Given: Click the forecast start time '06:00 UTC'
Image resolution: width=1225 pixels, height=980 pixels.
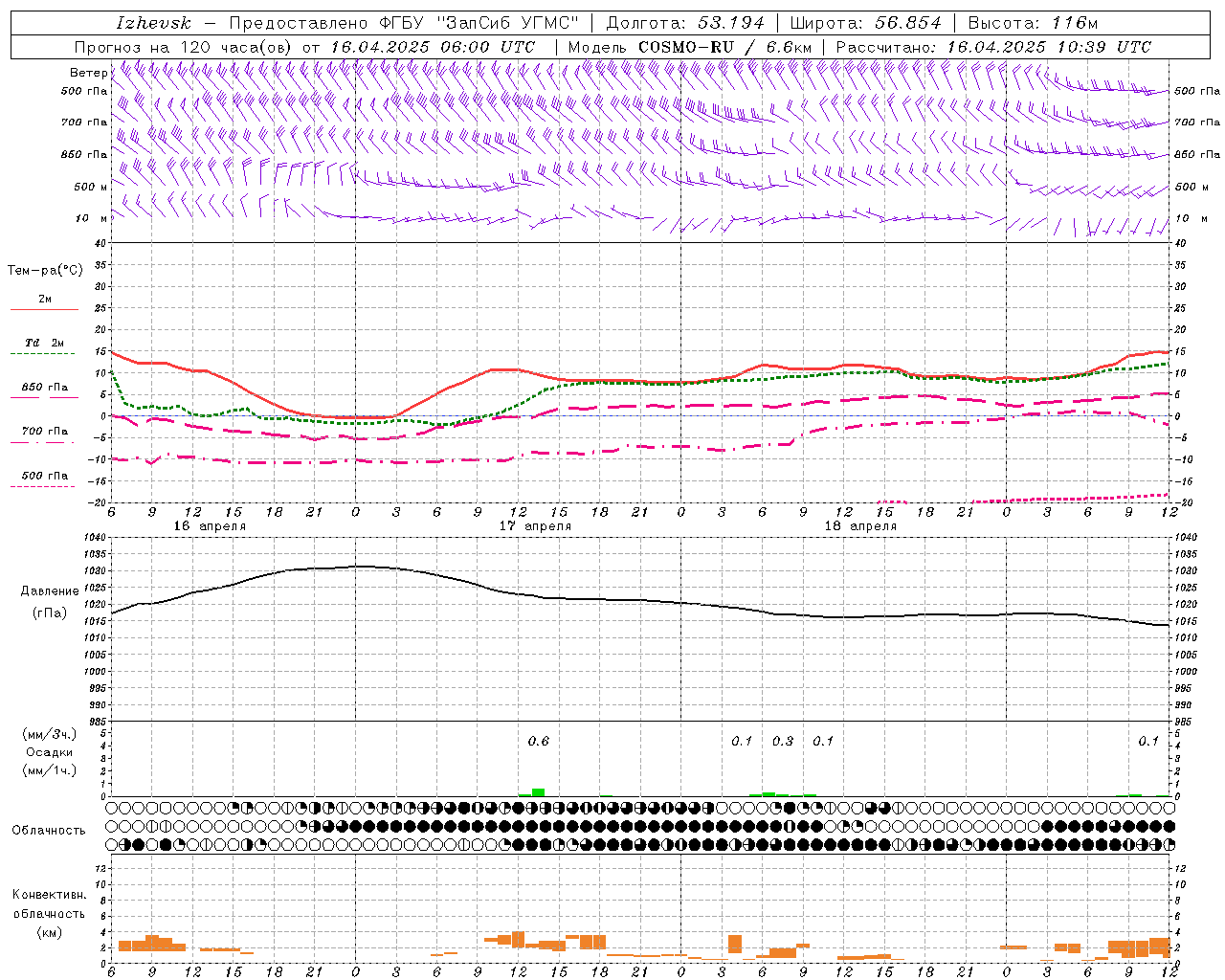Looking at the screenshot, I should point(487,47).
